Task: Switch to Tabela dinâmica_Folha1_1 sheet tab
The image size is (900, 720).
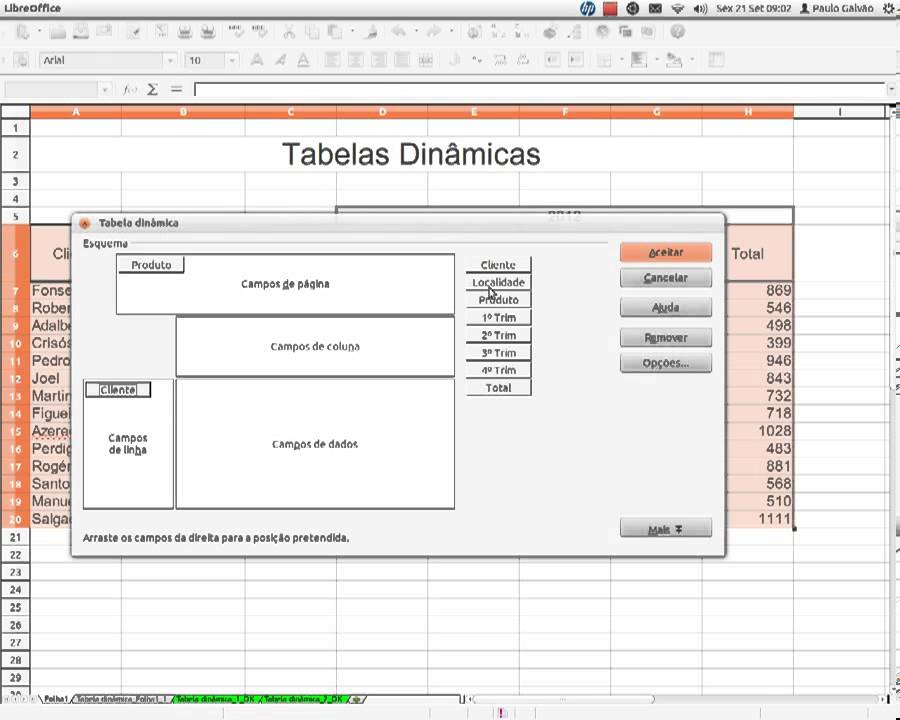Action: point(122,699)
